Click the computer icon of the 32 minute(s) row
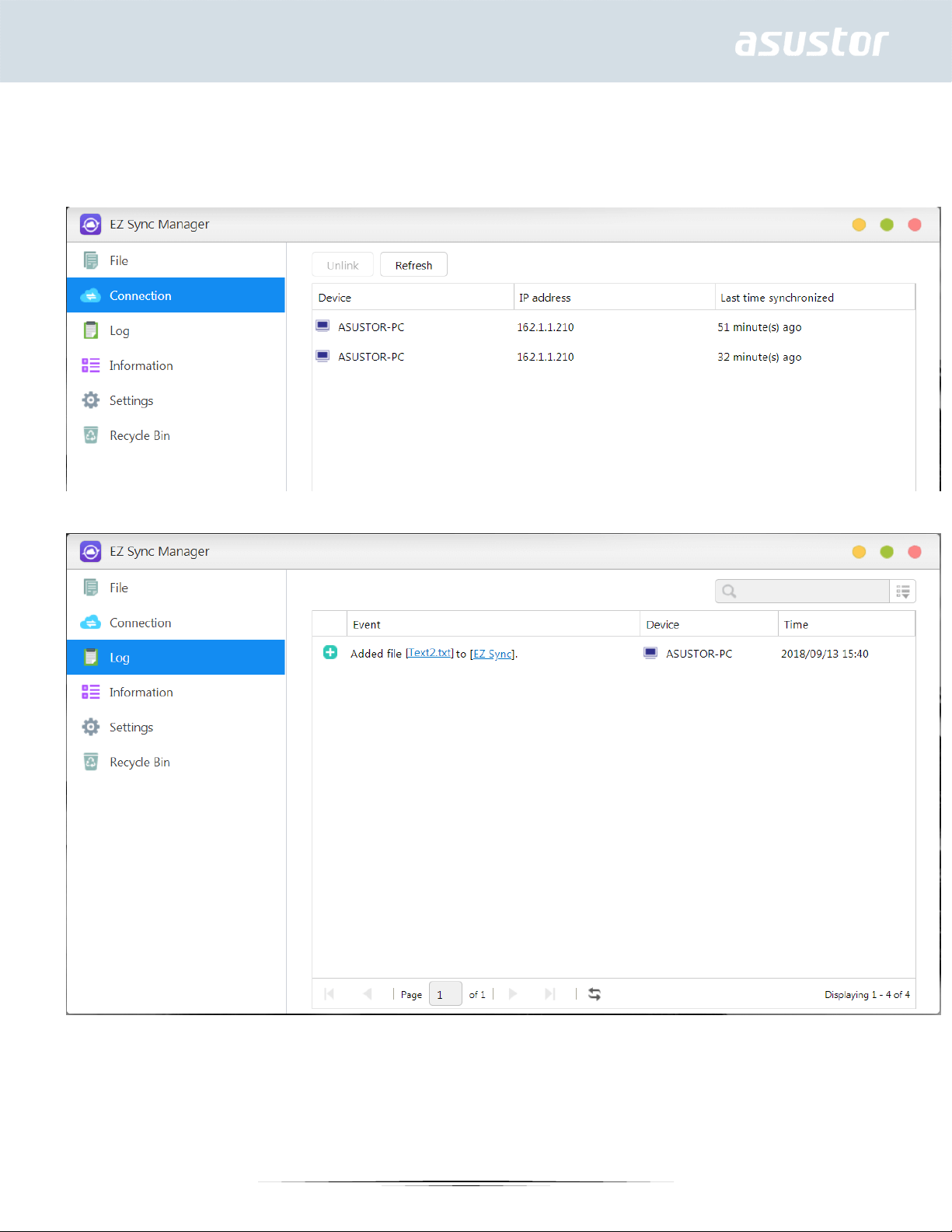 click(x=323, y=356)
